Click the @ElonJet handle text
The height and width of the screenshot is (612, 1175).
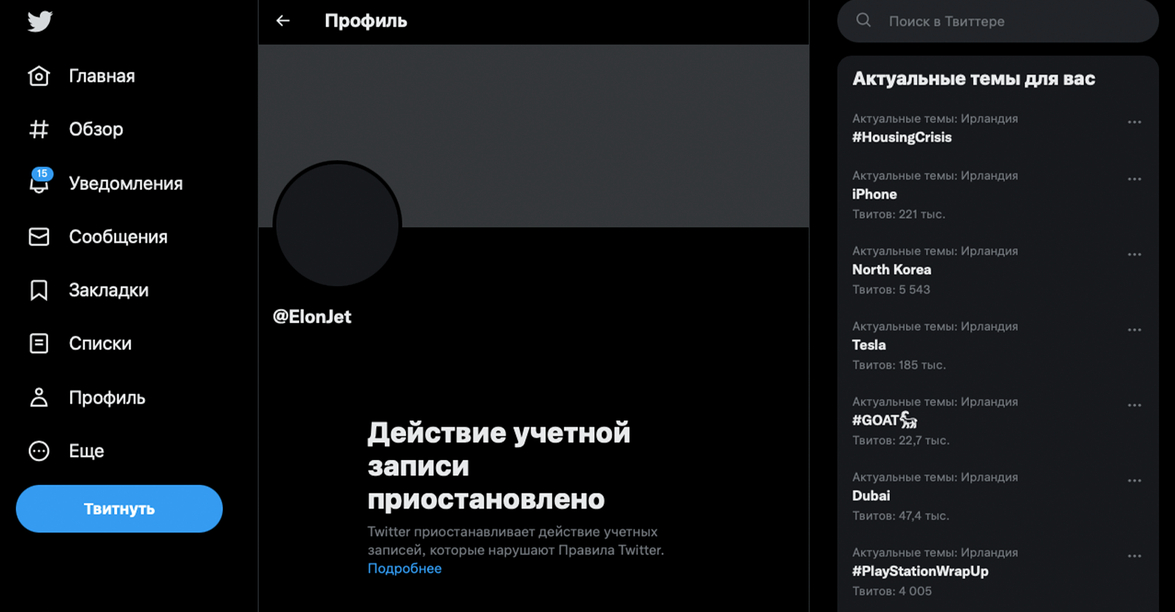click(x=312, y=317)
